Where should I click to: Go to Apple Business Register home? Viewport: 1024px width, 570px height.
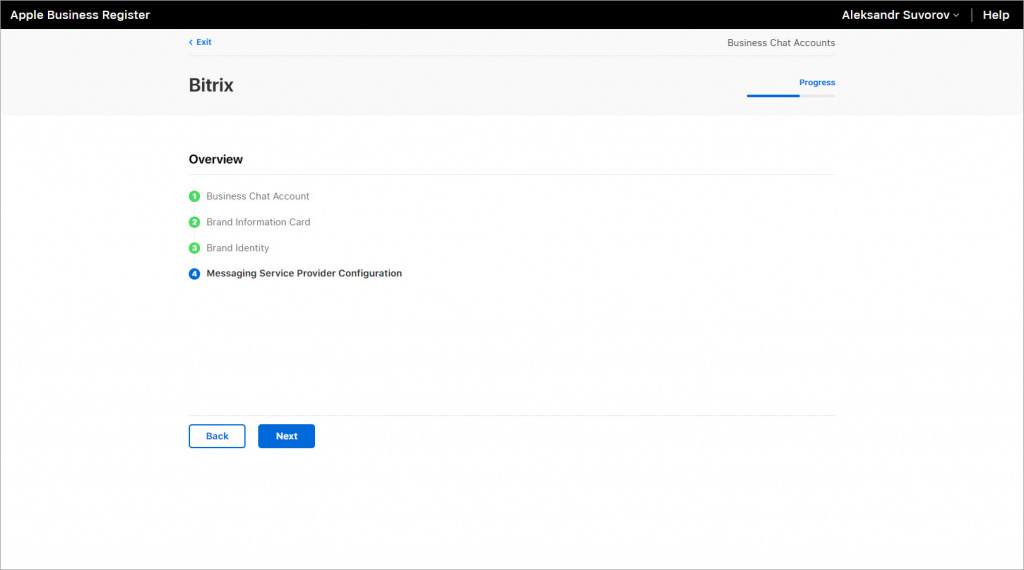[x=80, y=15]
